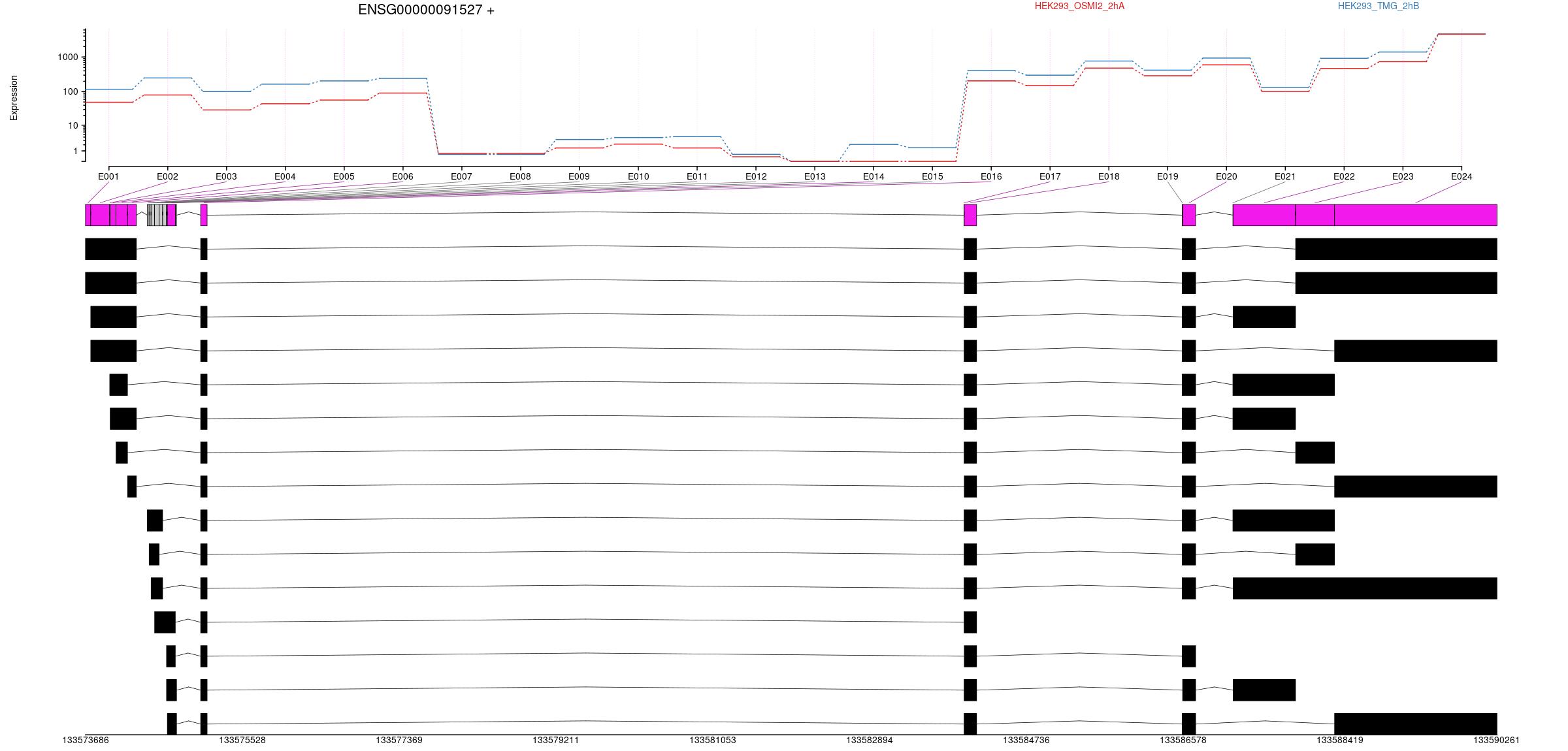Image resolution: width=1568 pixels, height=751 pixels.
Task: Click the exon label E017
Action: (x=1050, y=176)
